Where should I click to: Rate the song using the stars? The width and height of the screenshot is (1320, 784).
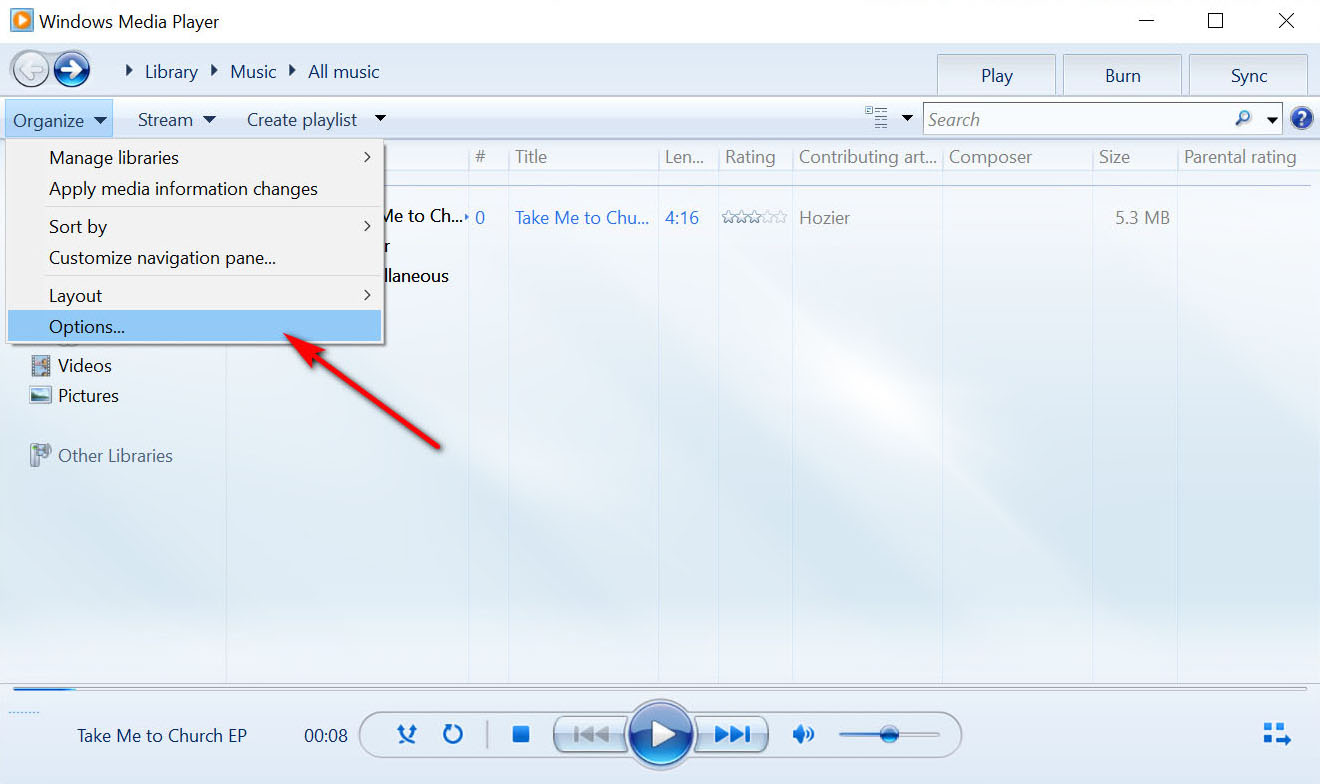tap(754, 217)
